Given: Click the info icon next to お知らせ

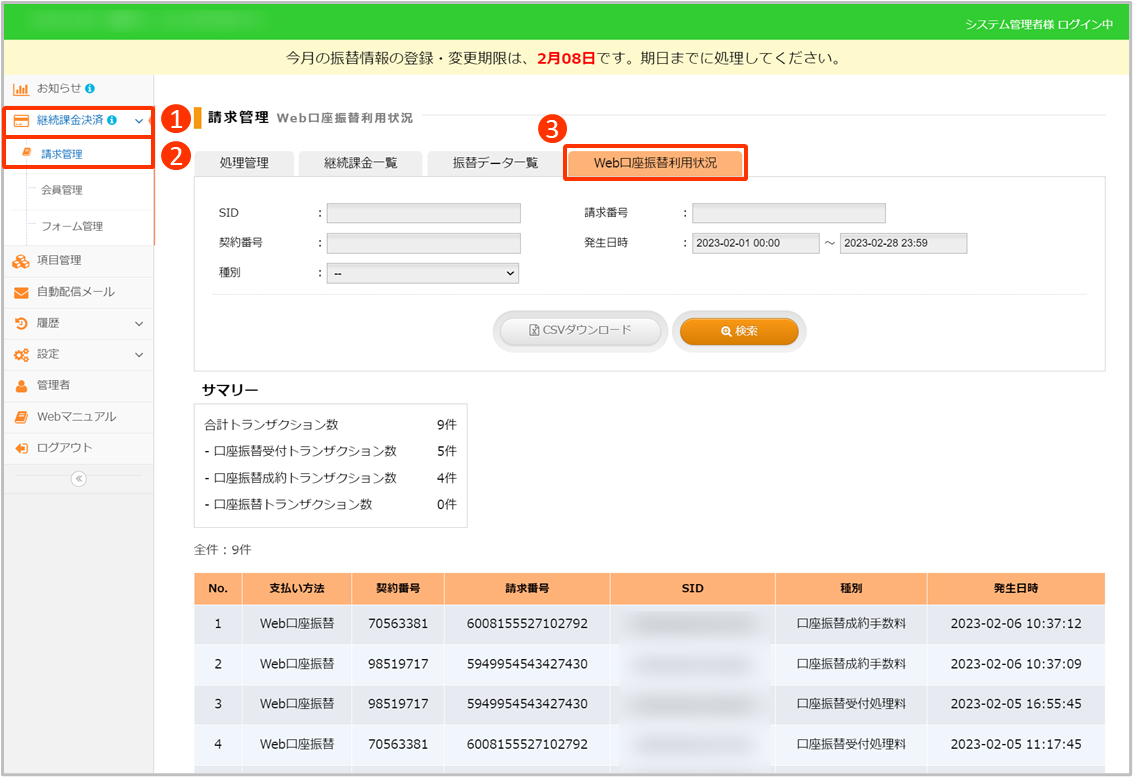Looking at the screenshot, I should (90, 89).
